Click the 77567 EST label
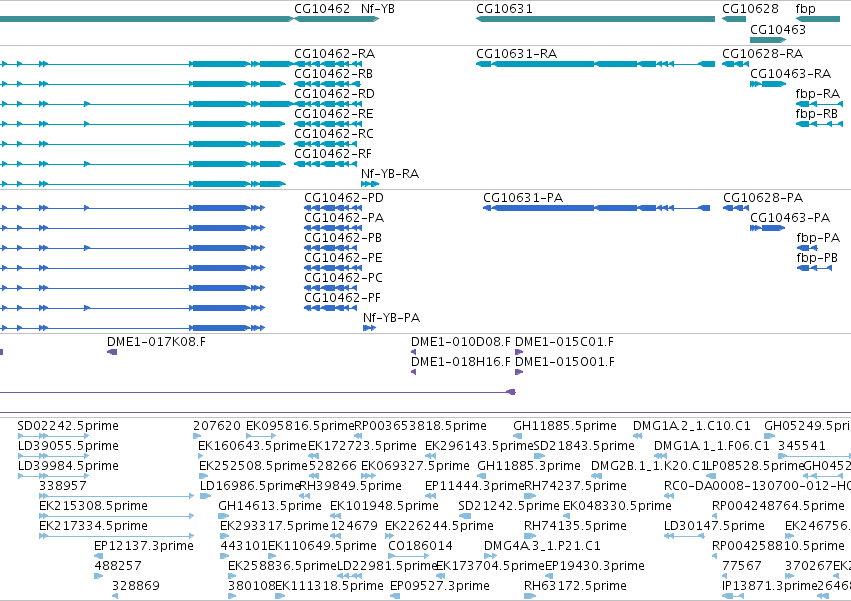This screenshot has height=601, width=851. [x=741, y=566]
